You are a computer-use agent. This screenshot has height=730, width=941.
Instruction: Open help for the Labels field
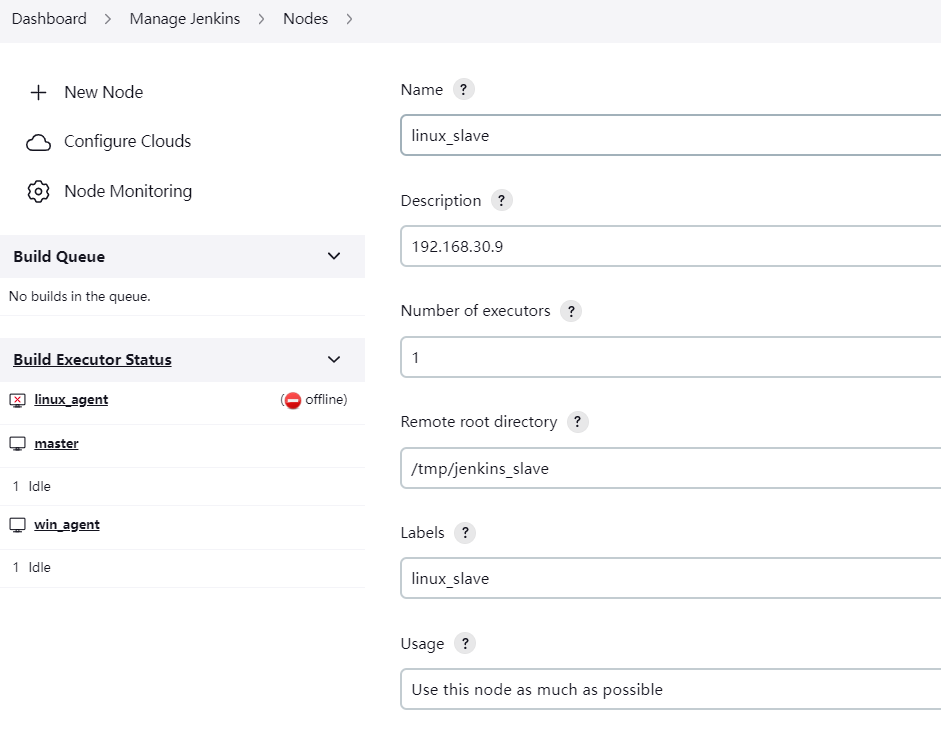click(465, 532)
